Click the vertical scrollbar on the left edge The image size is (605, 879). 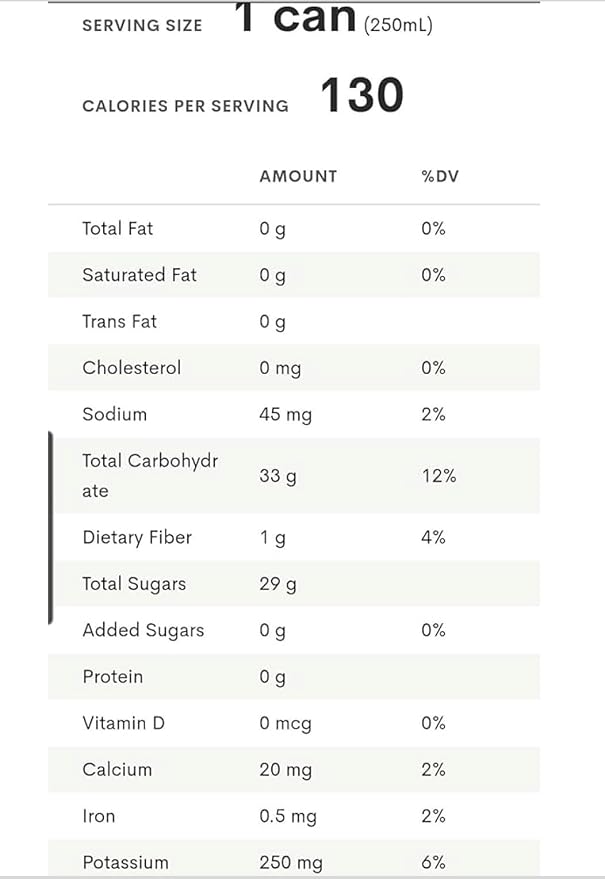pyautogui.click(x=50, y=528)
